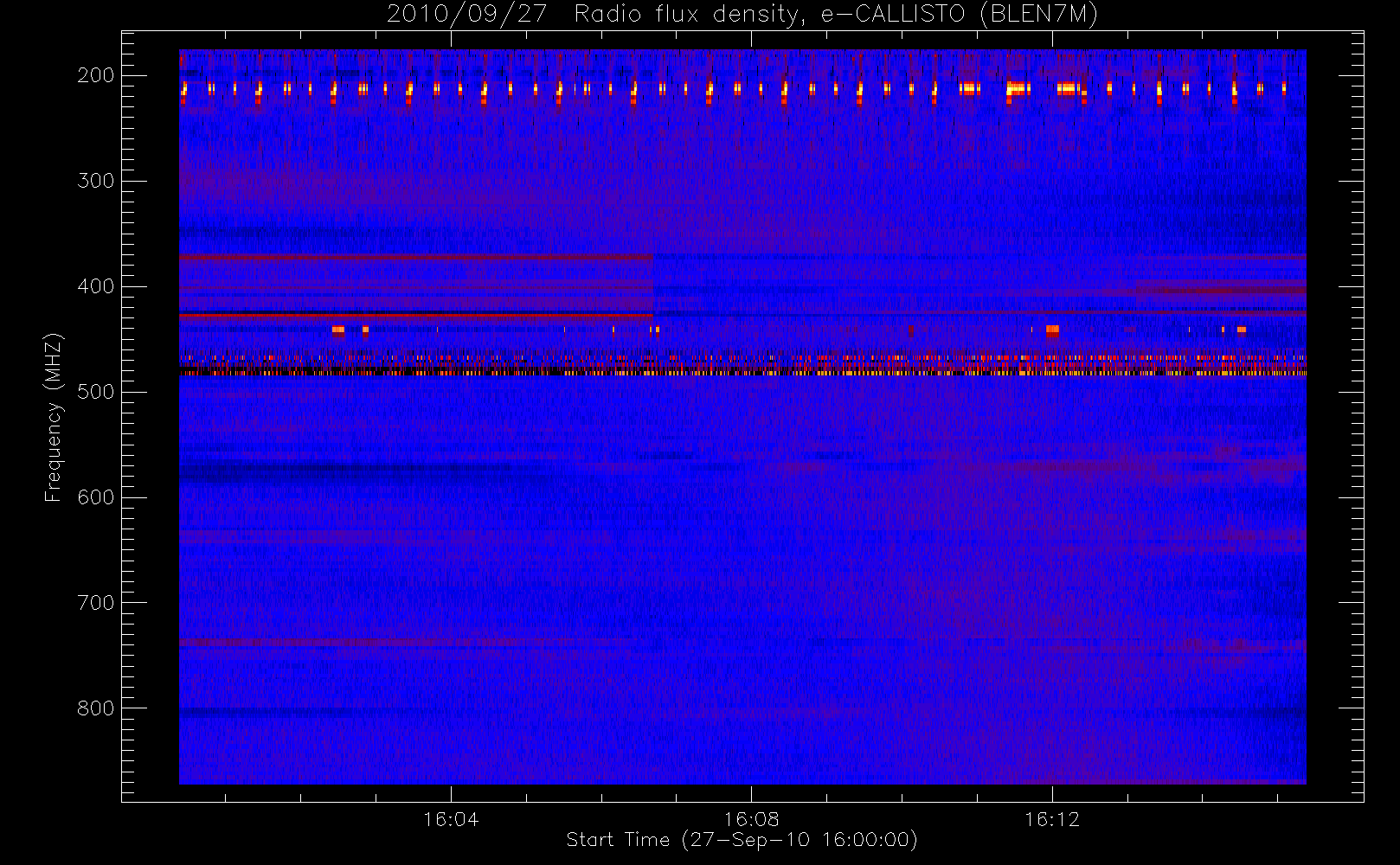Image resolution: width=1400 pixels, height=865 pixels.
Task: Click the 700 frequency tick label
Action: tap(95, 603)
